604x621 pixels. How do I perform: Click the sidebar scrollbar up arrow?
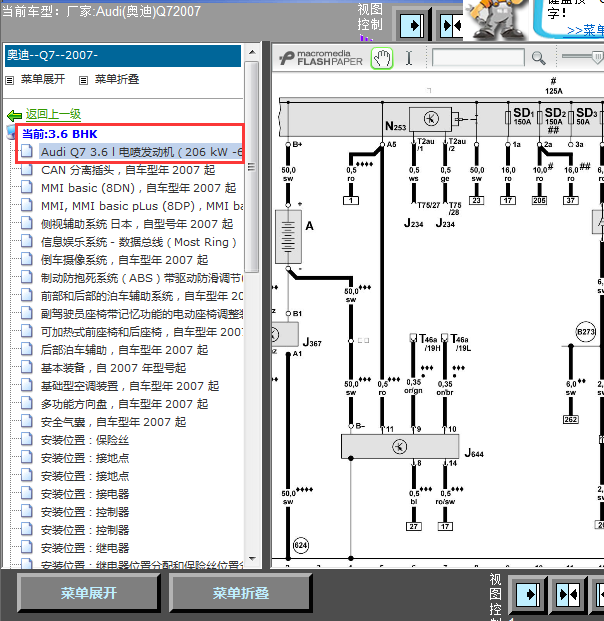point(252,52)
